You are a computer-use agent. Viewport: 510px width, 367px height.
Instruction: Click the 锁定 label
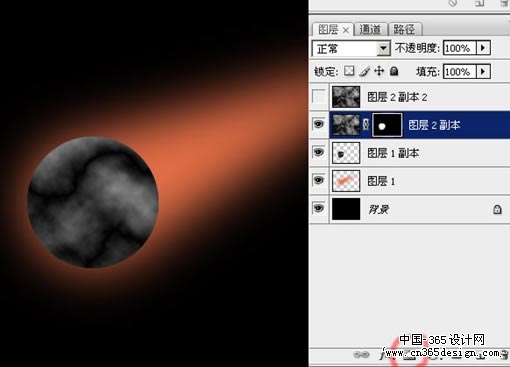click(x=326, y=72)
